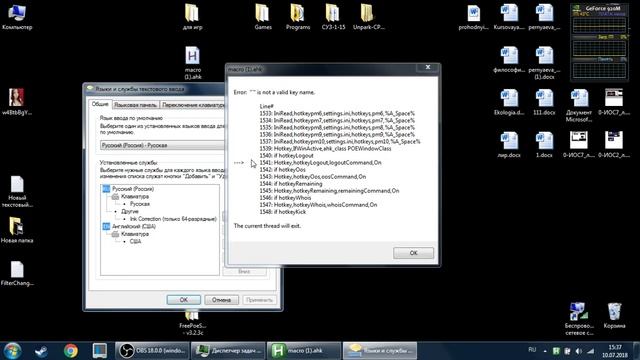Viewport: 640px width, 360px height.
Task: Open the prohodnyi Word document
Action: pyautogui.click(x=473, y=17)
